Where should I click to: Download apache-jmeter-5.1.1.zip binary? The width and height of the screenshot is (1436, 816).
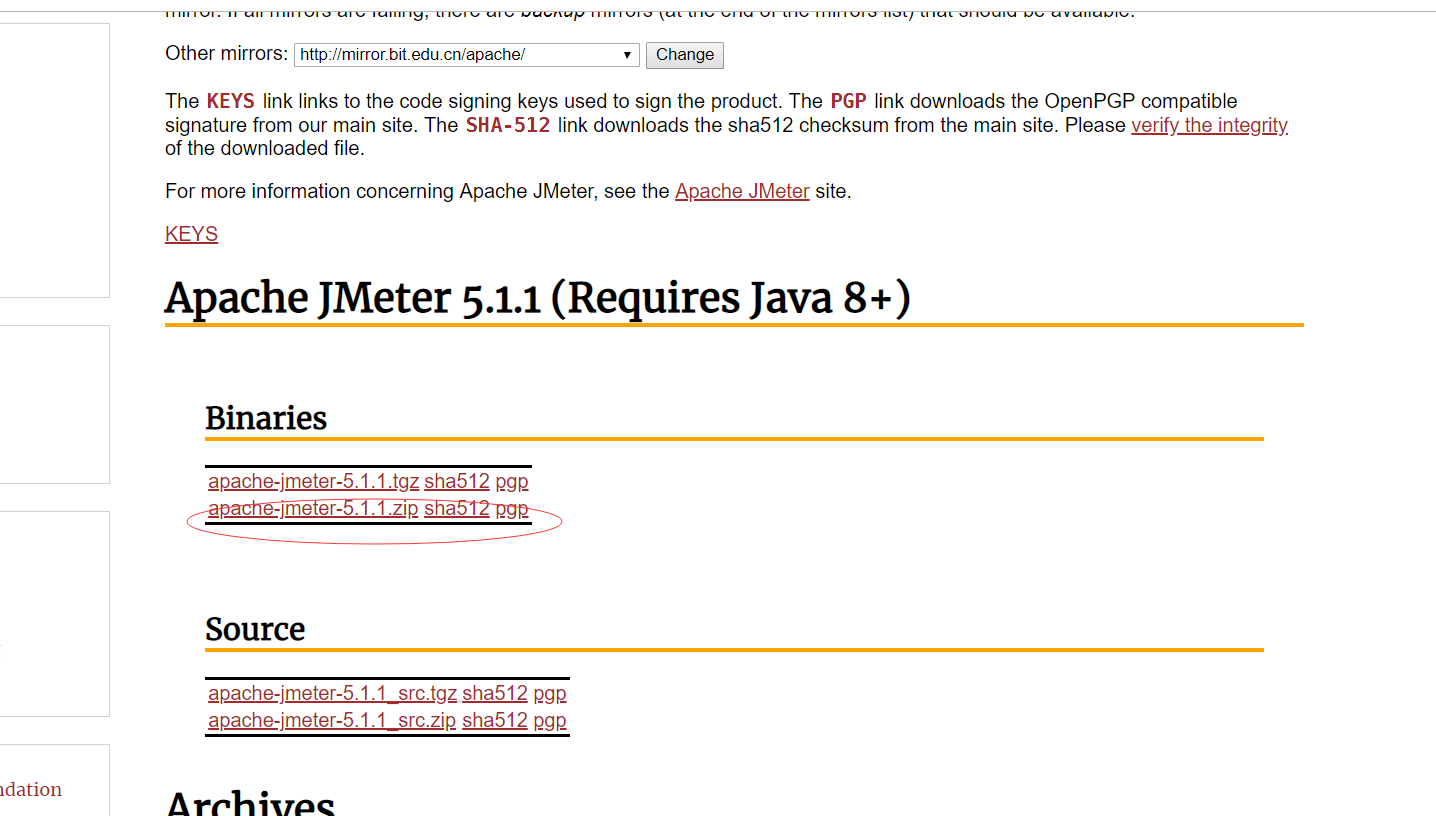click(313, 508)
